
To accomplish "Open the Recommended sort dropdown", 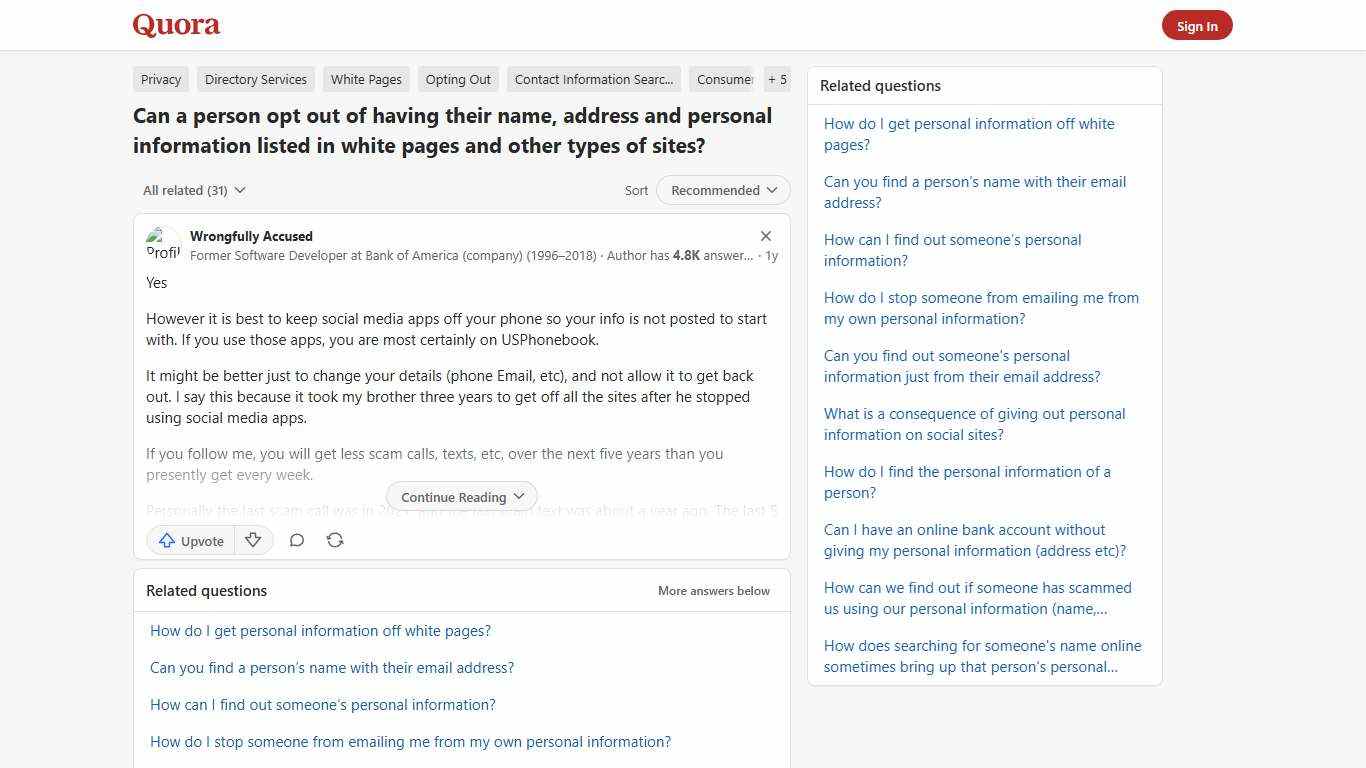I will pyautogui.click(x=722, y=190).
